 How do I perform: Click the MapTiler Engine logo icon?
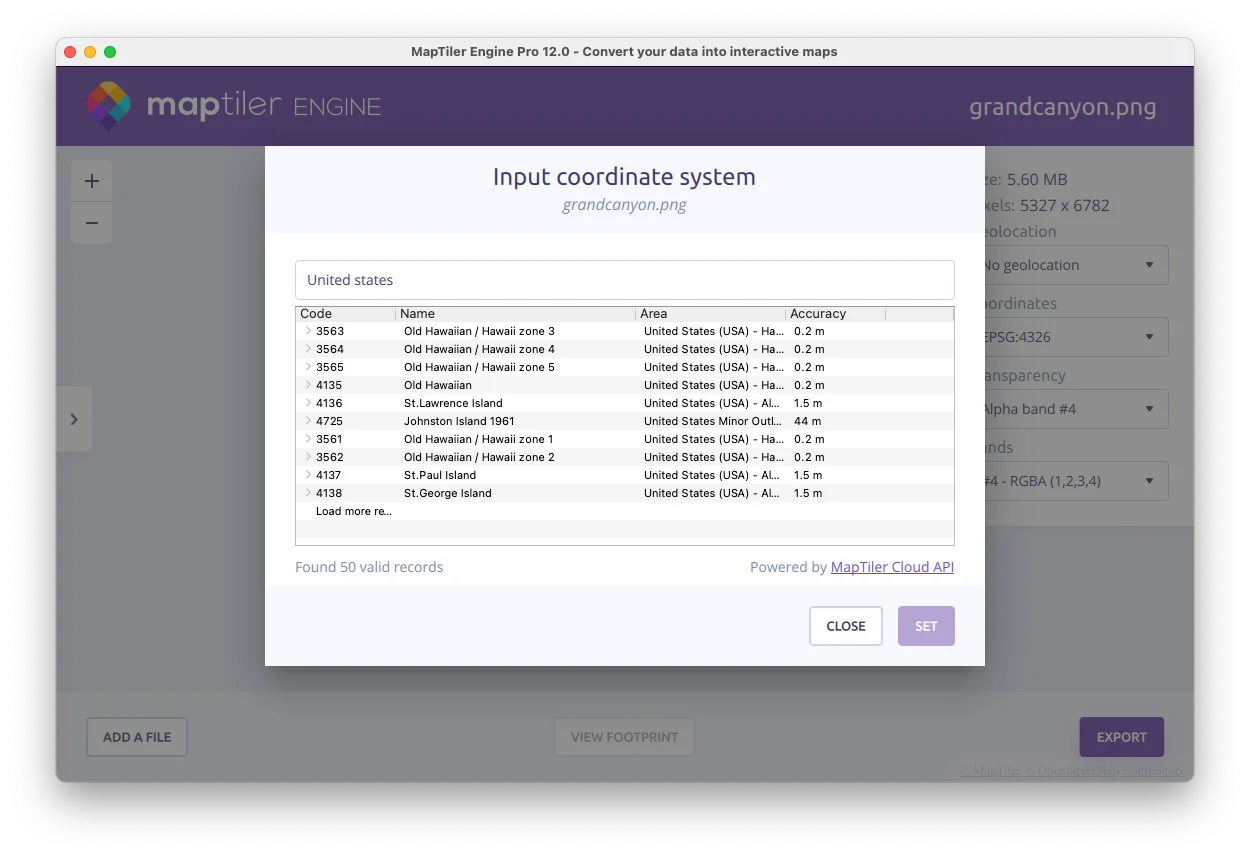click(x=108, y=106)
